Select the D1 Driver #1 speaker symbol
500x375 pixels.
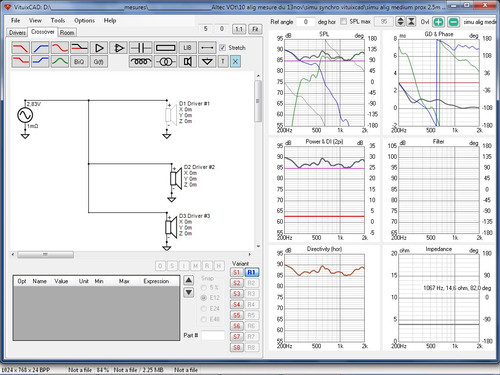tap(171, 115)
